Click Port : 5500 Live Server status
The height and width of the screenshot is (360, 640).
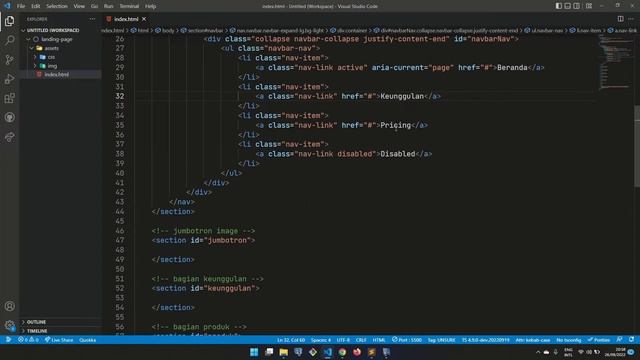tap(407, 340)
